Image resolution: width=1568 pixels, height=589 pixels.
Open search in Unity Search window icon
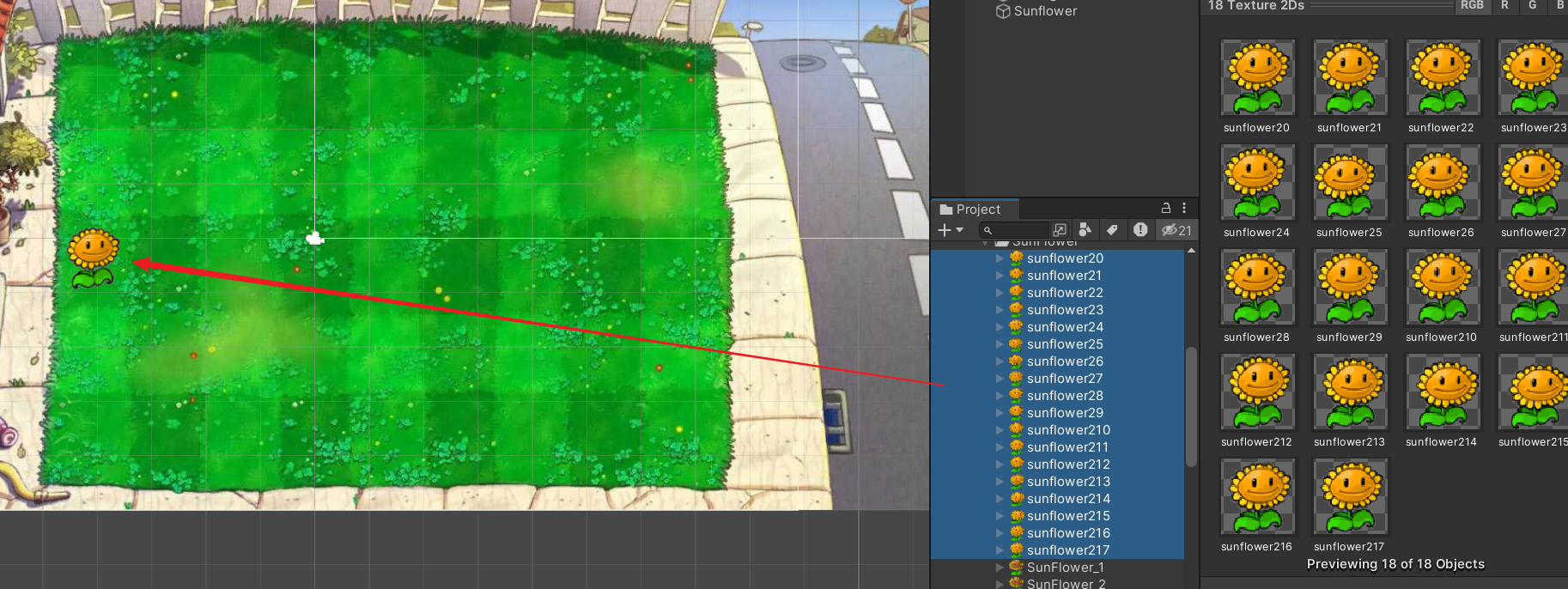[1061, 230]
